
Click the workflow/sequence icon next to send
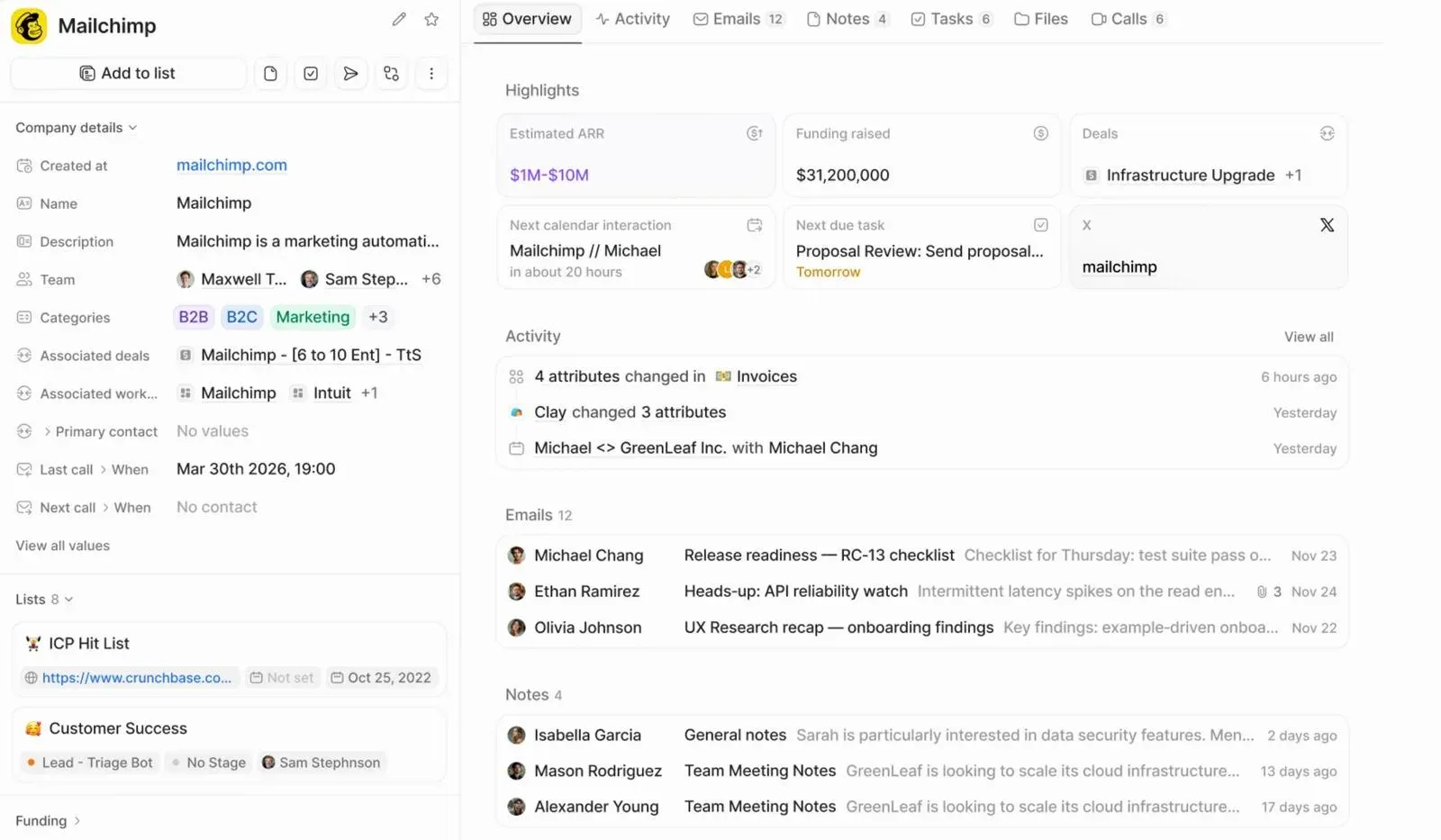pos(391,74)
